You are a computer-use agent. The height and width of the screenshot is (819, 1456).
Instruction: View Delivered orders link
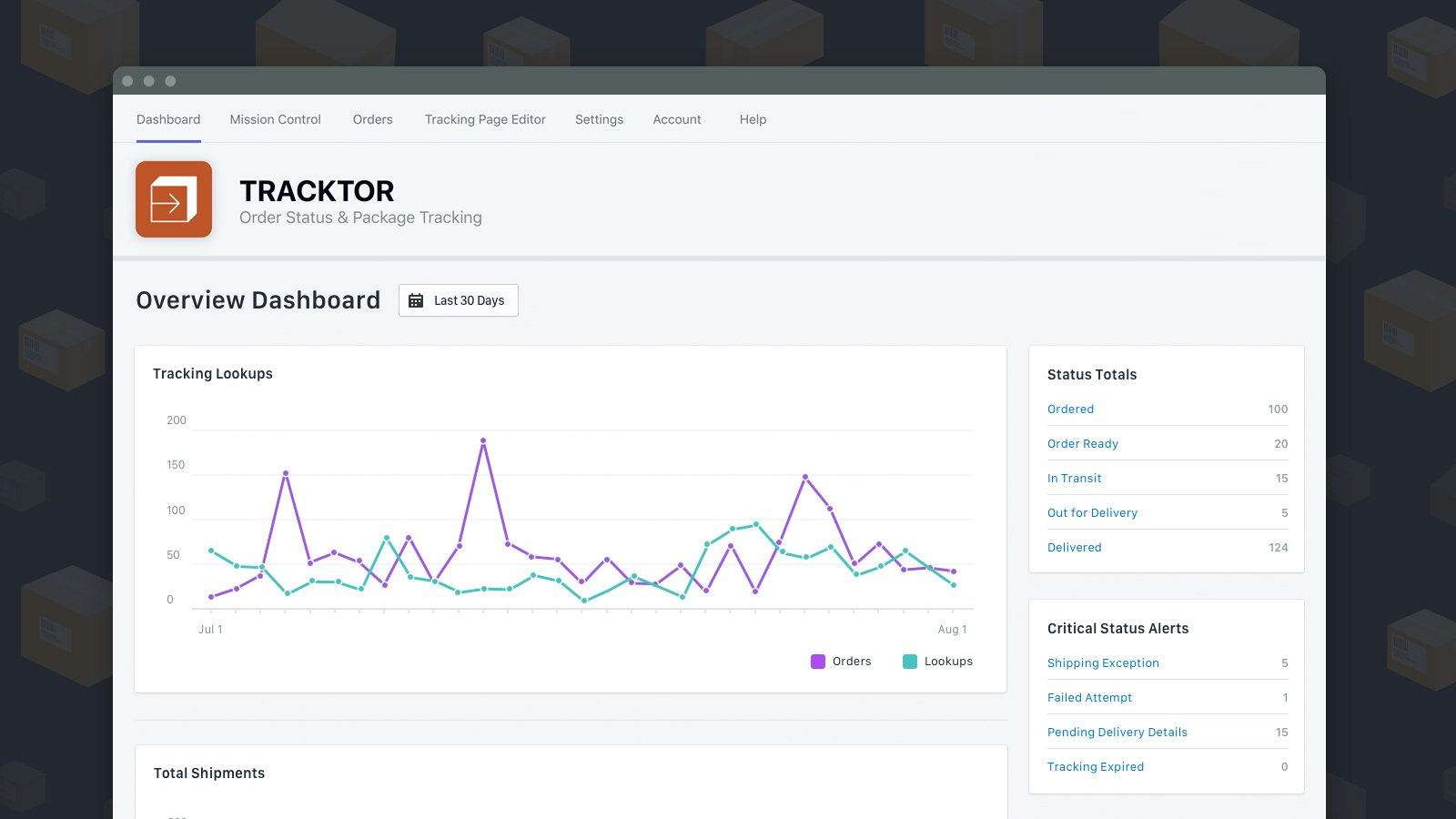click(x=1074, y=548)
